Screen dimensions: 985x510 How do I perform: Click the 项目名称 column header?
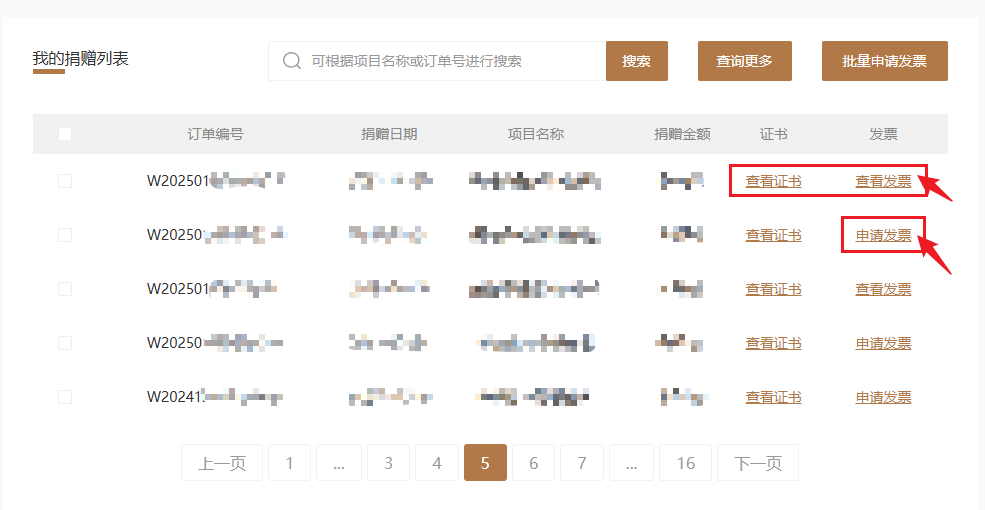click(x=536, y=134)
